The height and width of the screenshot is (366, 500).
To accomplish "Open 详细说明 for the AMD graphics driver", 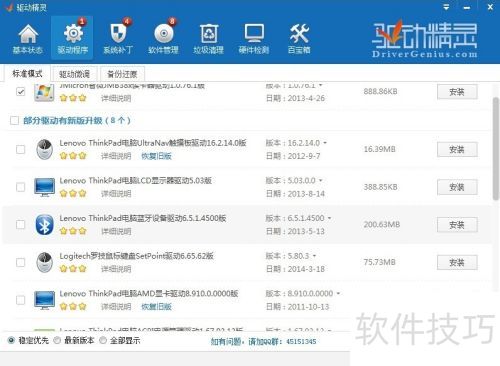I will [116, 307].
